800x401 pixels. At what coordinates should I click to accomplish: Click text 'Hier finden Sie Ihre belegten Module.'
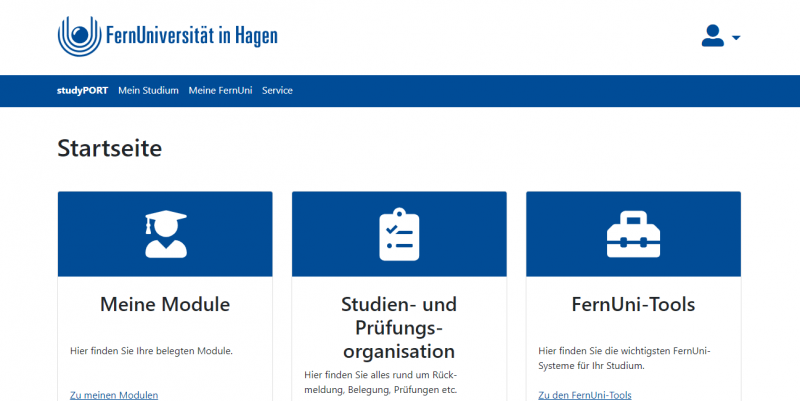pos(151,351)
